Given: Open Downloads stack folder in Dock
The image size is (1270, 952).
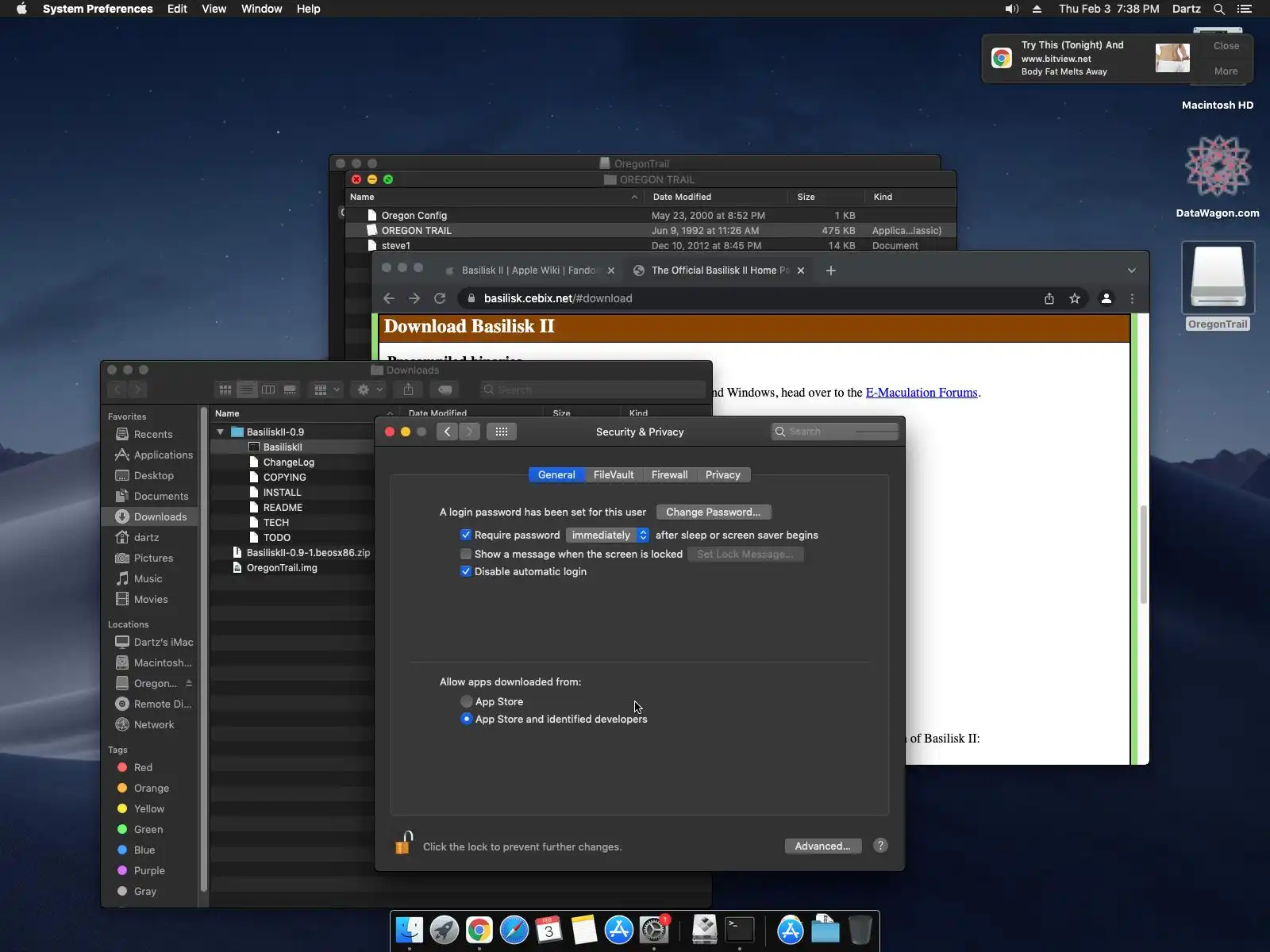Looking at the screenshot, I should (825, 930).
